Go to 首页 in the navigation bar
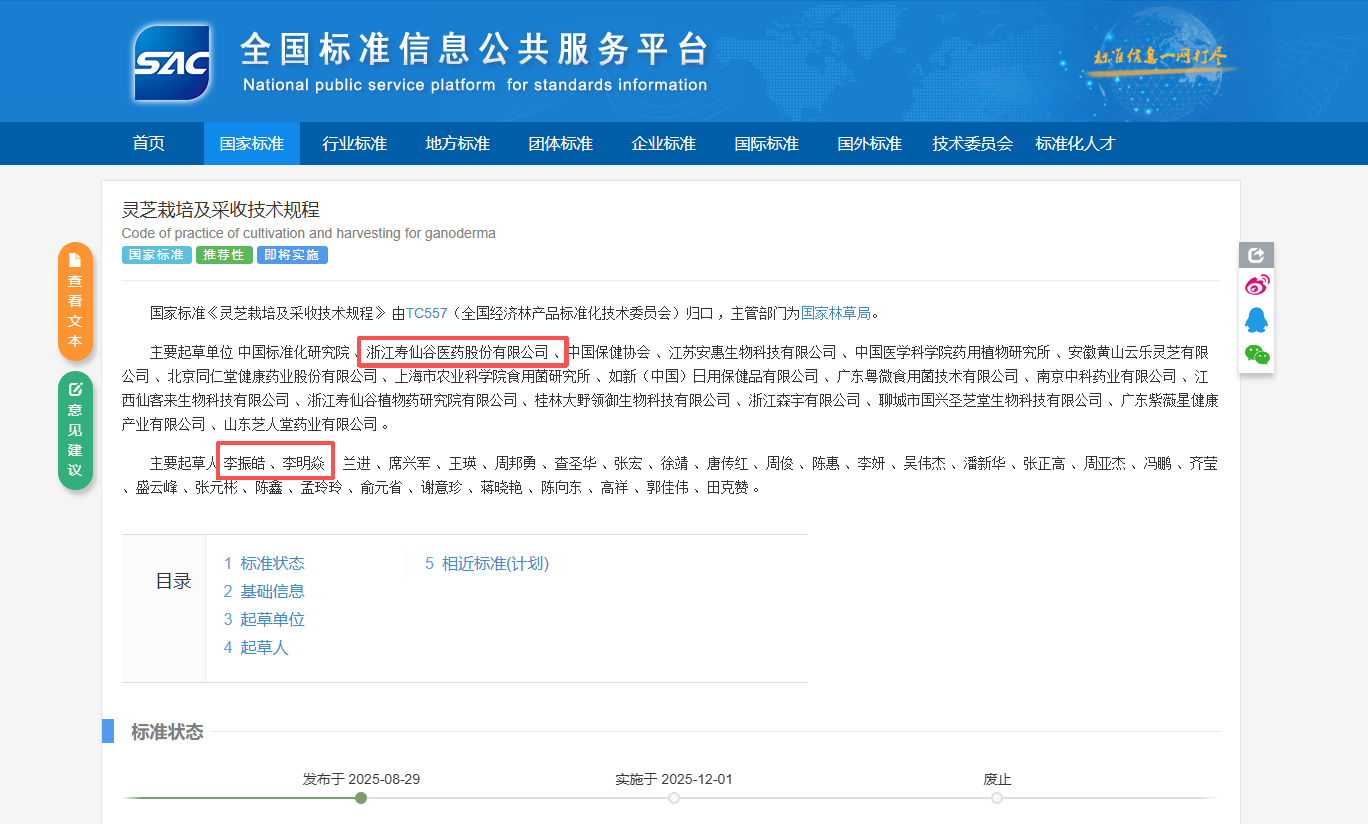Screen dimensions: 1368x824 click(149, 143)
